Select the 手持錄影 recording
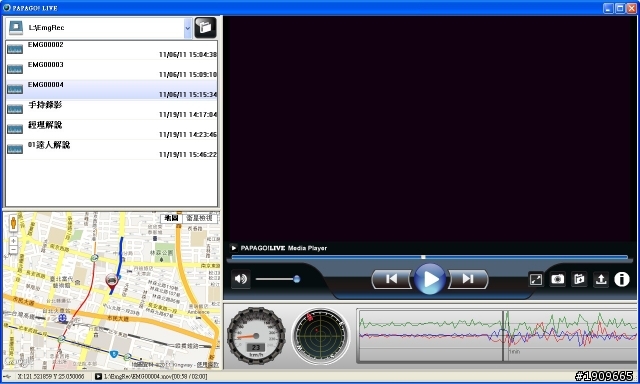The height and width of the screenshot is (384, 640). coord(111,109)
